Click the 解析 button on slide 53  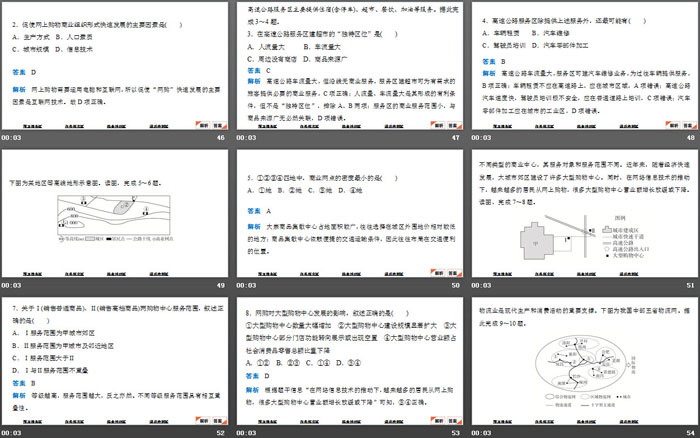pos(438,421)
